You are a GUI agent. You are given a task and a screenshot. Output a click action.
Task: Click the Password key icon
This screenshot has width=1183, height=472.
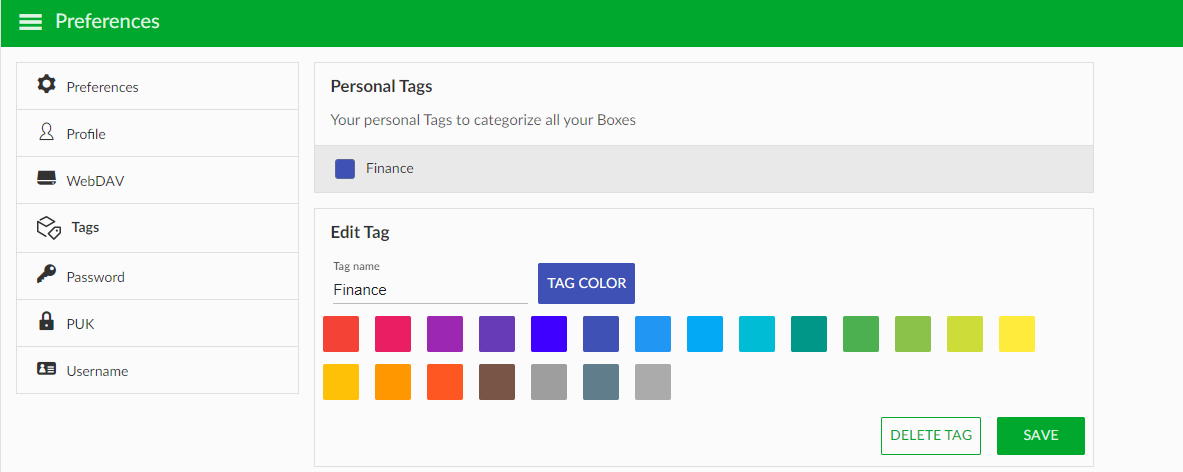coord(46,274)
